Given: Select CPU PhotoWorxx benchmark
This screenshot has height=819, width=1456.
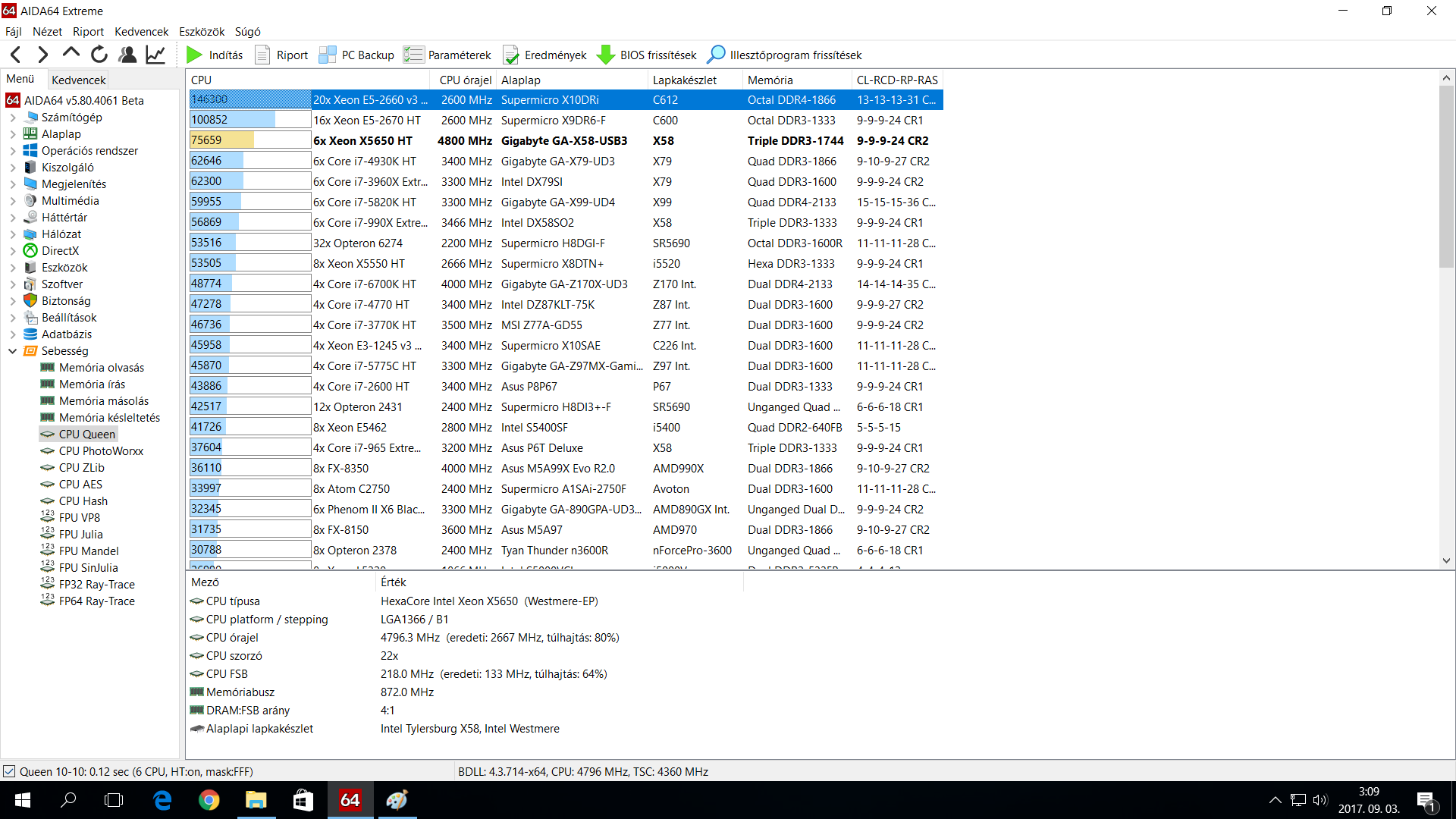Looking at the screenshot, I should 101,451.
